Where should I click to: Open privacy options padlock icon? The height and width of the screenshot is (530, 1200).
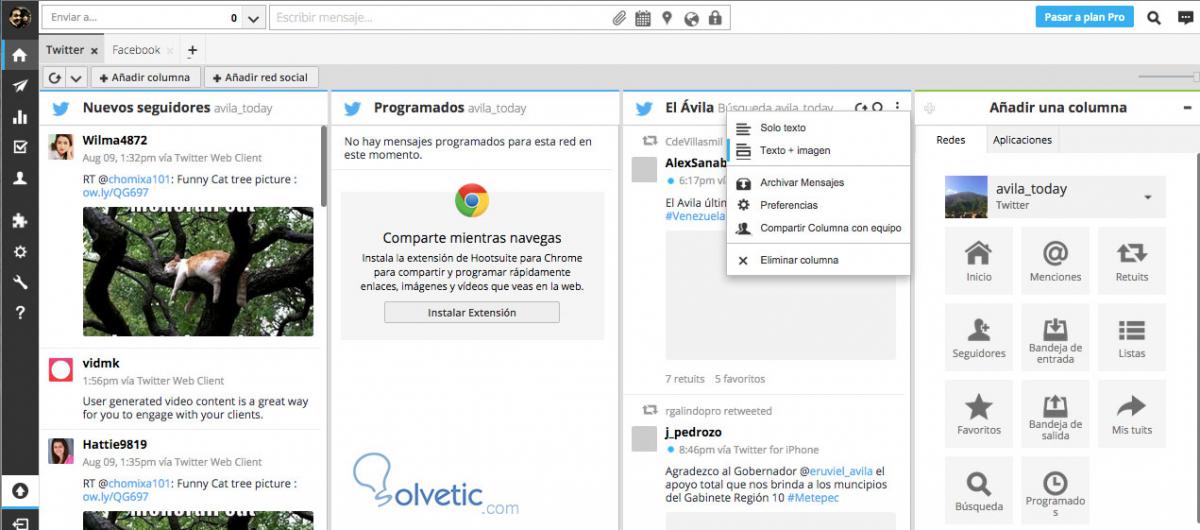(x=715, y=18)
